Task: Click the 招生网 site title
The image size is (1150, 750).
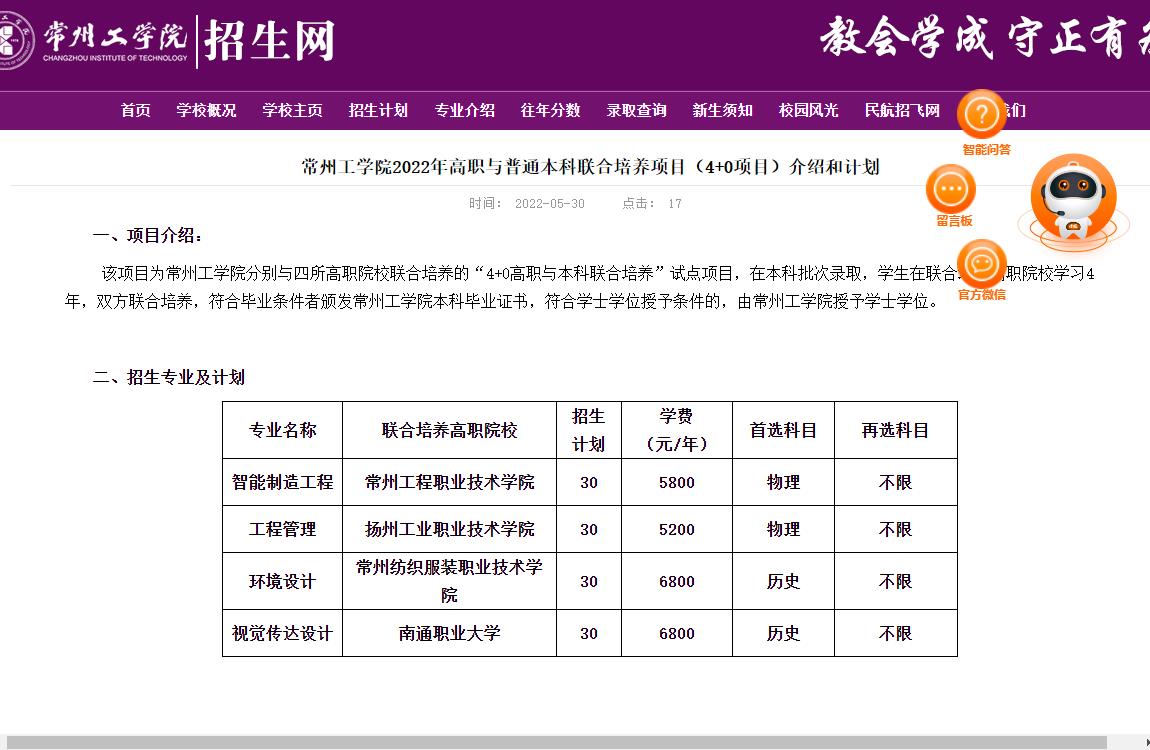Action: point(269,40)
